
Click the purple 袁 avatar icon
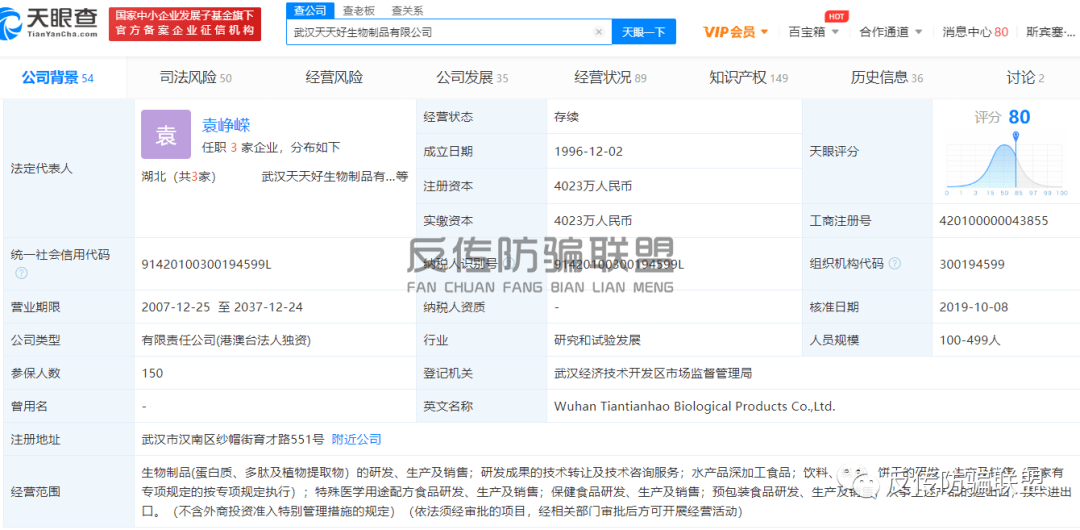165,135
